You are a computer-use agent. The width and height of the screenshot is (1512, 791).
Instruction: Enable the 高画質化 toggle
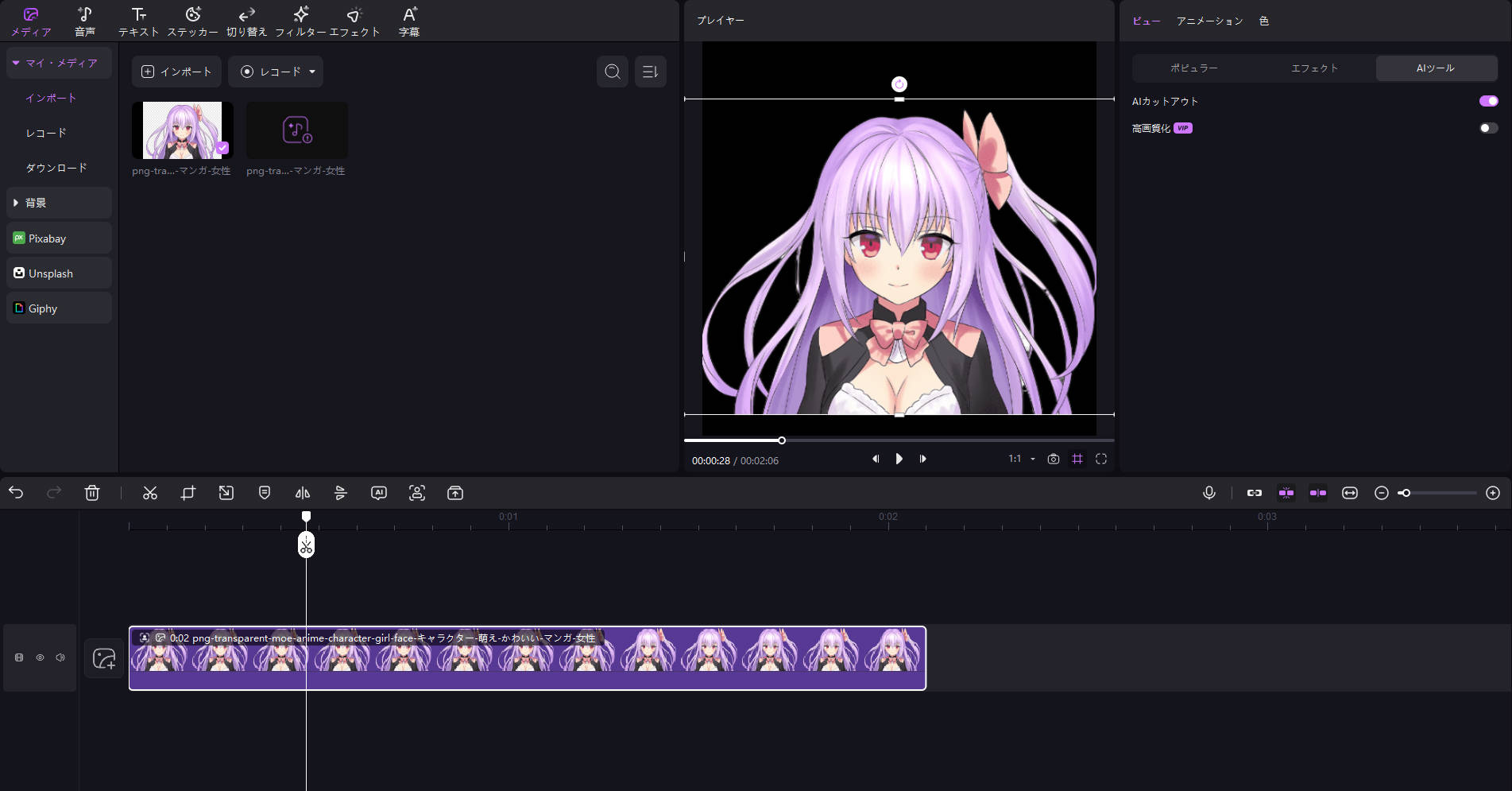[1487, 128]
